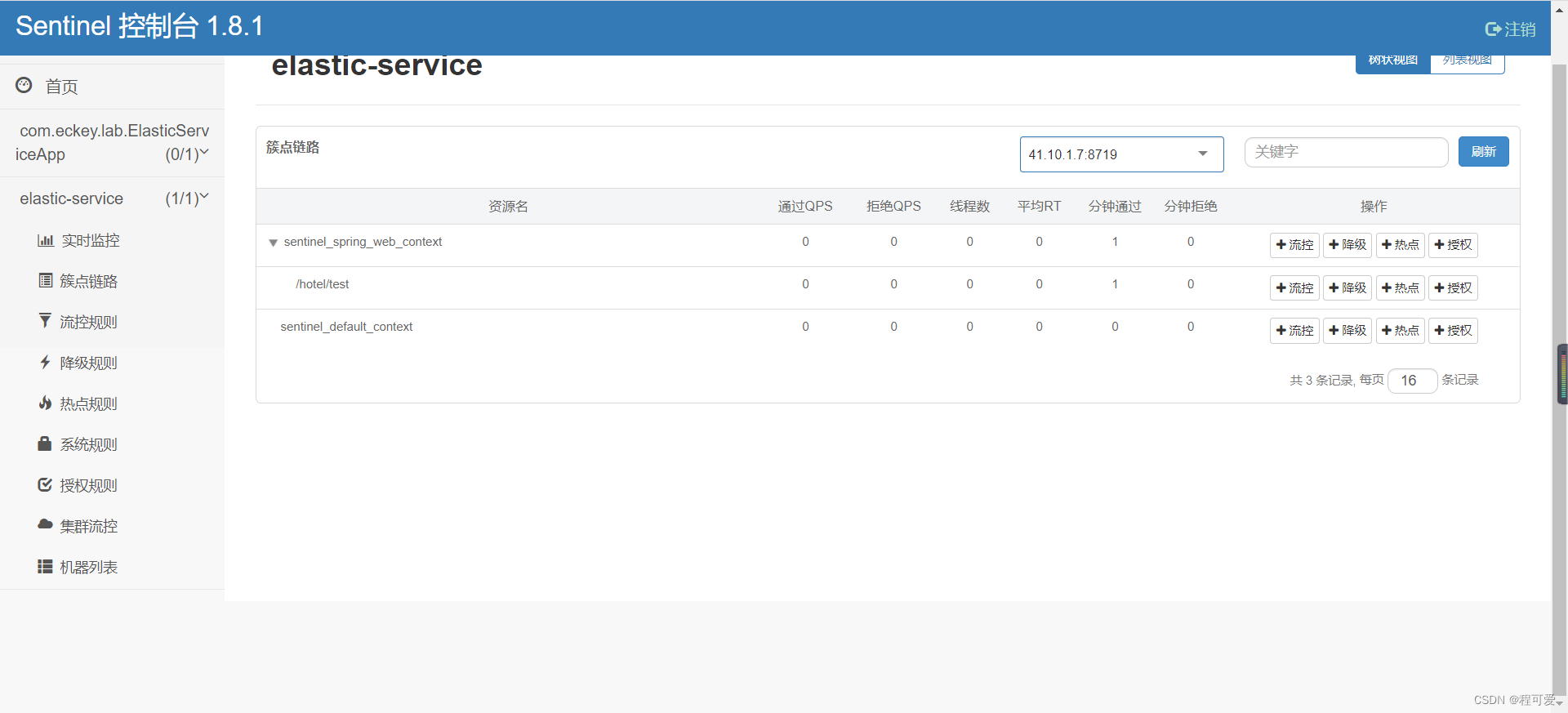The height and width of the screenshot is (713, 1568).
Task: Click the scrollbar down arrow at bottom
Action: point(1559,703)
